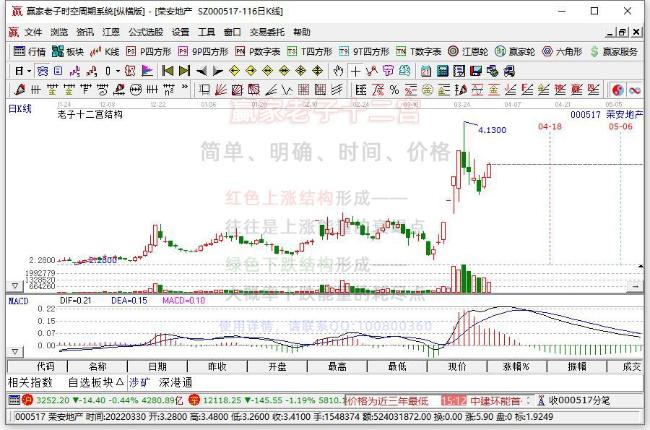
Task: Sort by the 涨幅% column header
Action: click(517, 367)
